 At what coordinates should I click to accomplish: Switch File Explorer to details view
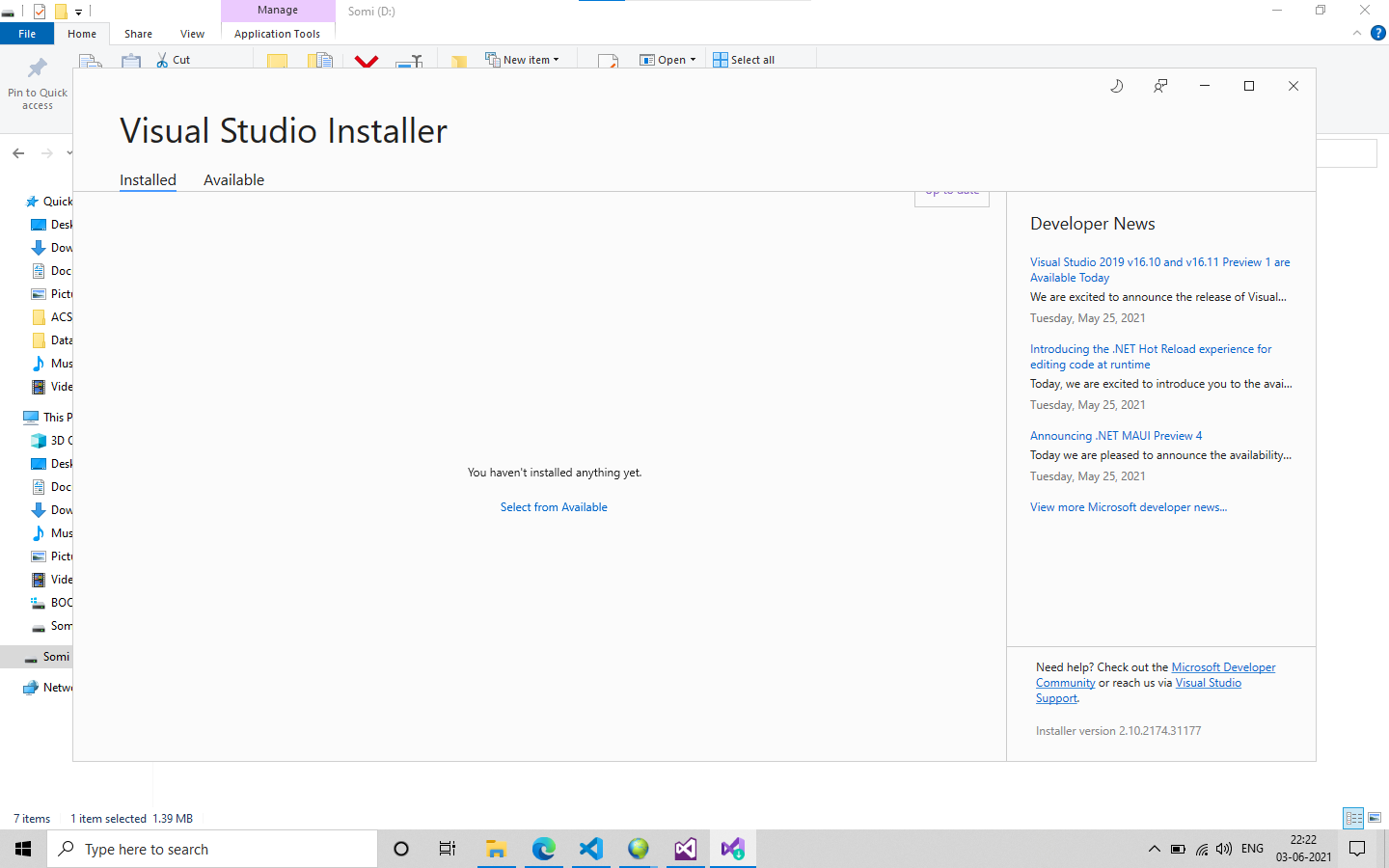(1353, 818)
